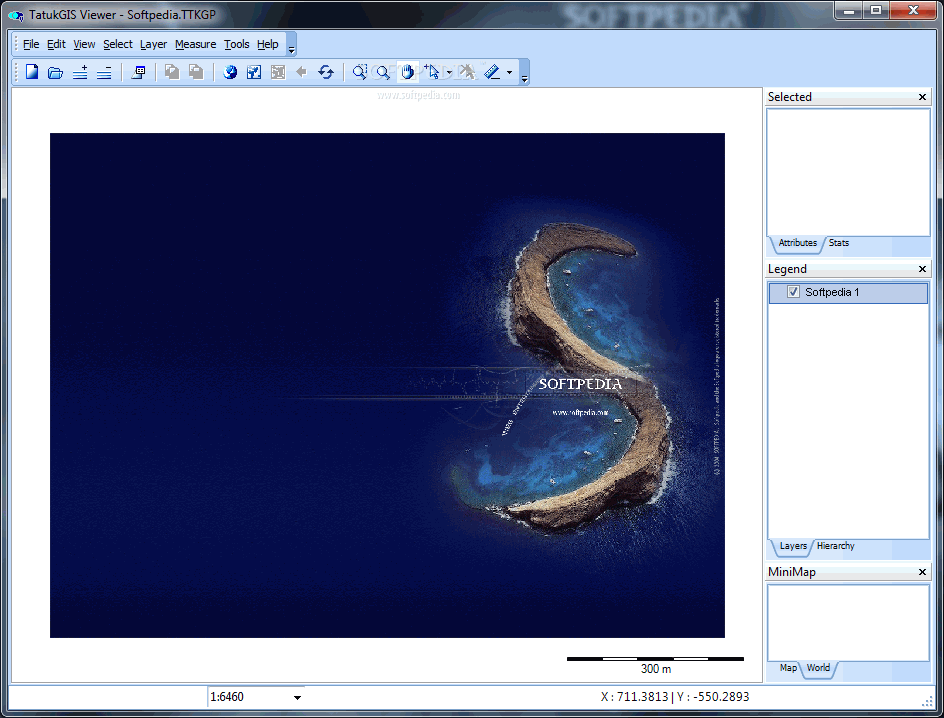Open the 1:6460 scale combo box

297,698
